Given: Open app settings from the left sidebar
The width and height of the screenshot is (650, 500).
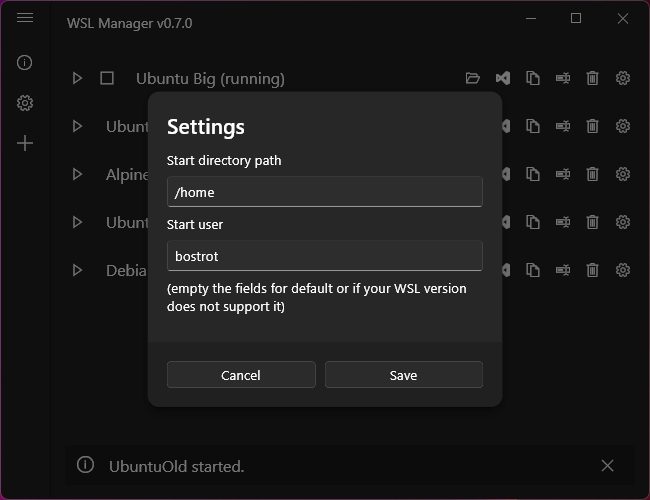Looking at the screenshot, I should [25, 103].
